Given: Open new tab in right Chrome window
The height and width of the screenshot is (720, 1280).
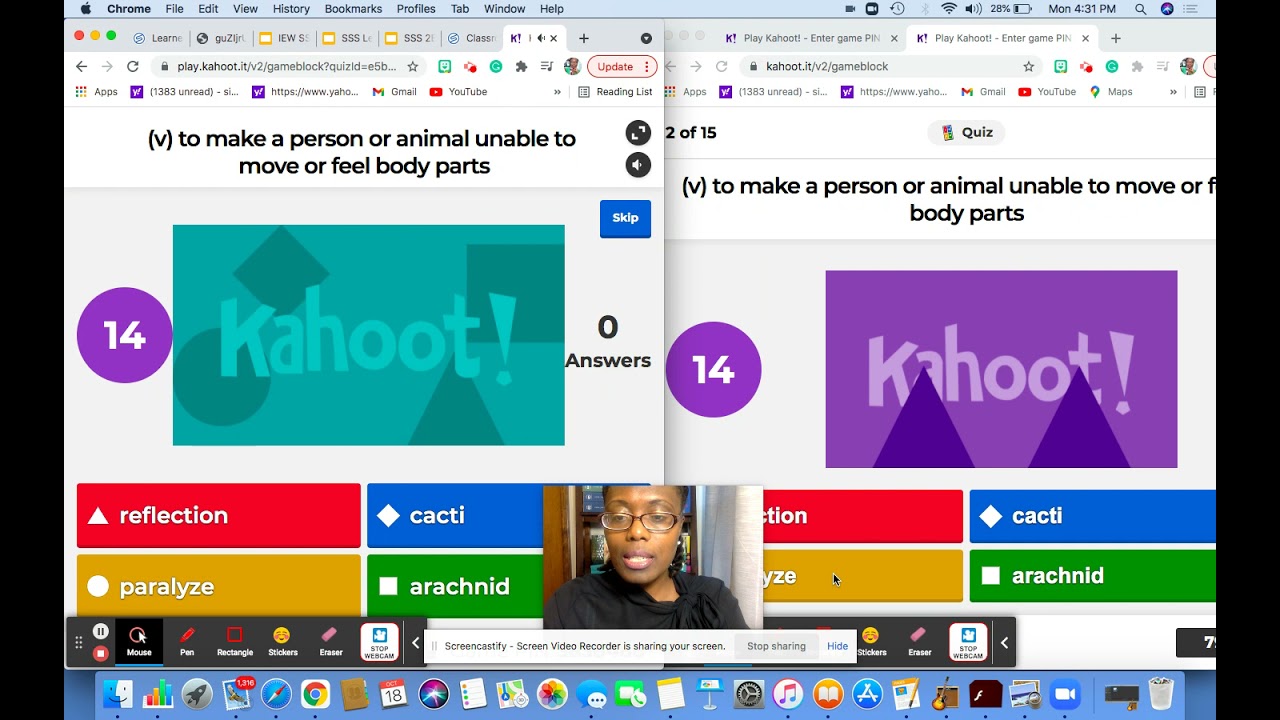Looking at the screenshot, I should [x=1116, y=38].
